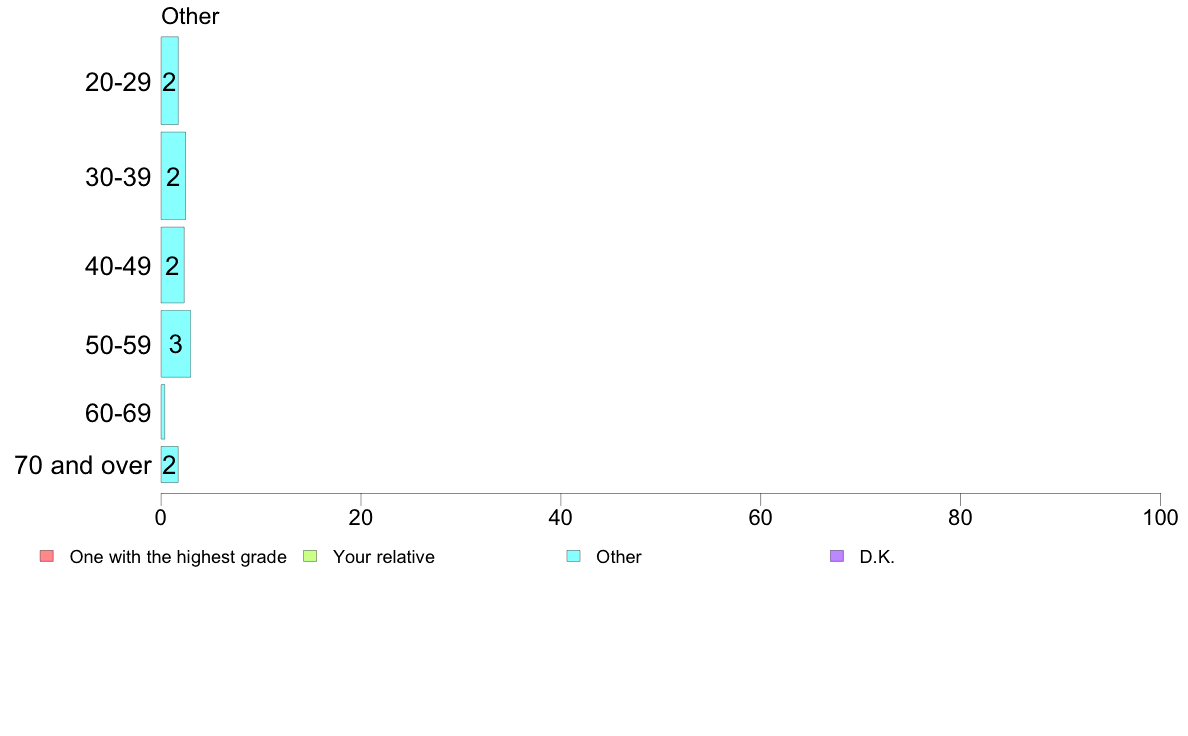
Task: Click the 40-49 age group bar
Action: pyautogui.click(x=172, y=265)
